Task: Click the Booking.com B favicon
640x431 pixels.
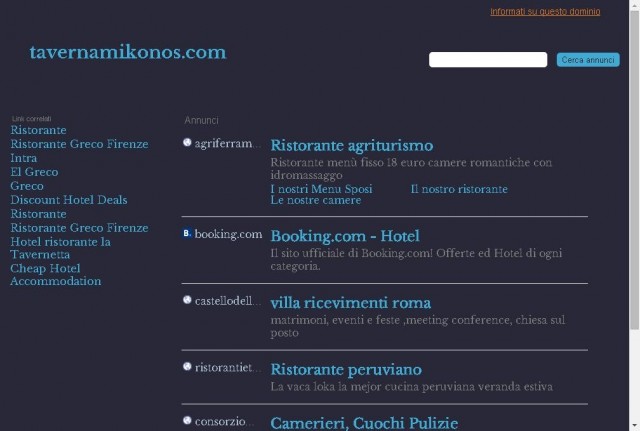Action: tap(187, 233)
